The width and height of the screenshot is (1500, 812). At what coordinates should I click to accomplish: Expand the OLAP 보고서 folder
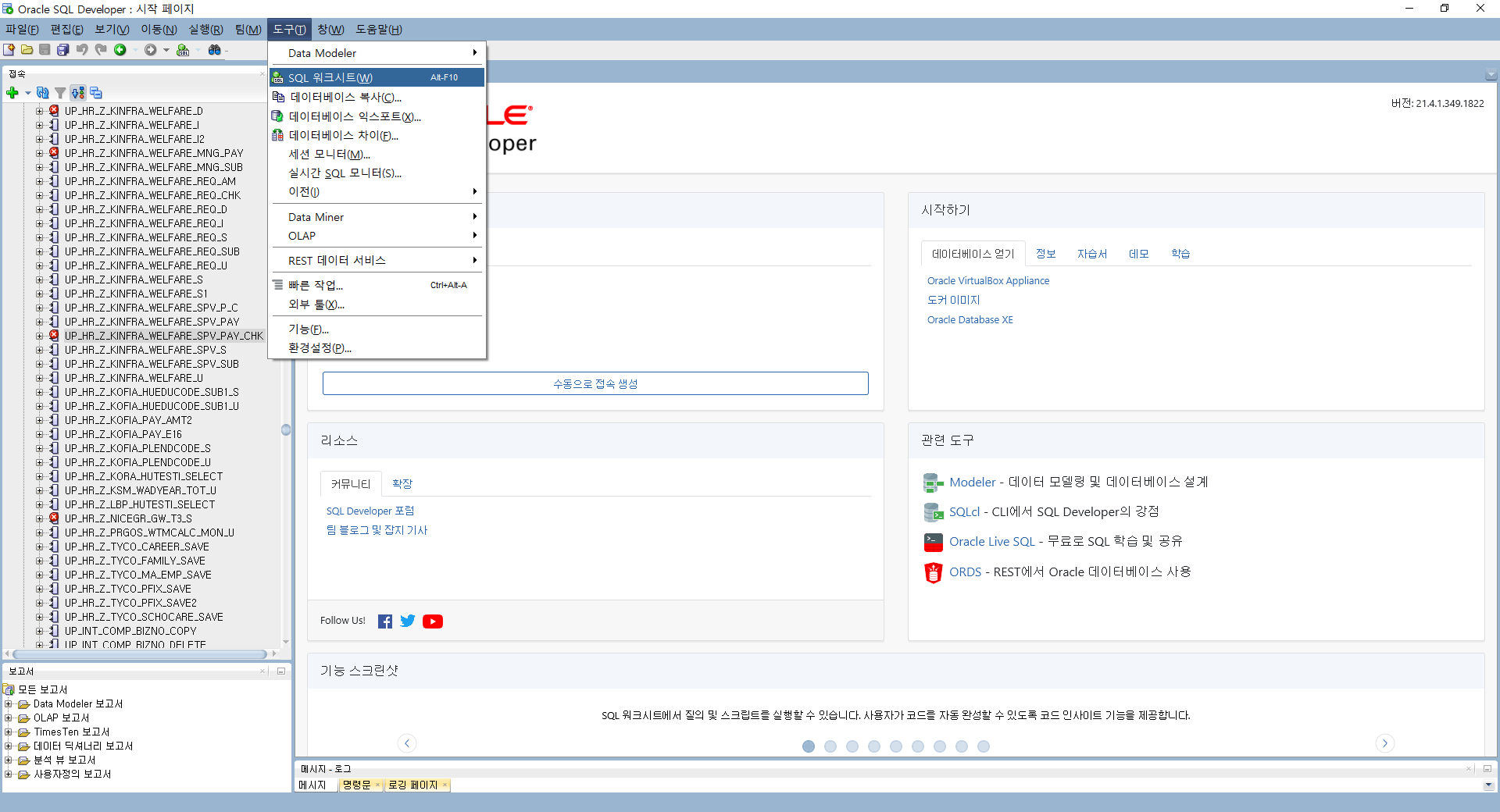coord(9,718)
